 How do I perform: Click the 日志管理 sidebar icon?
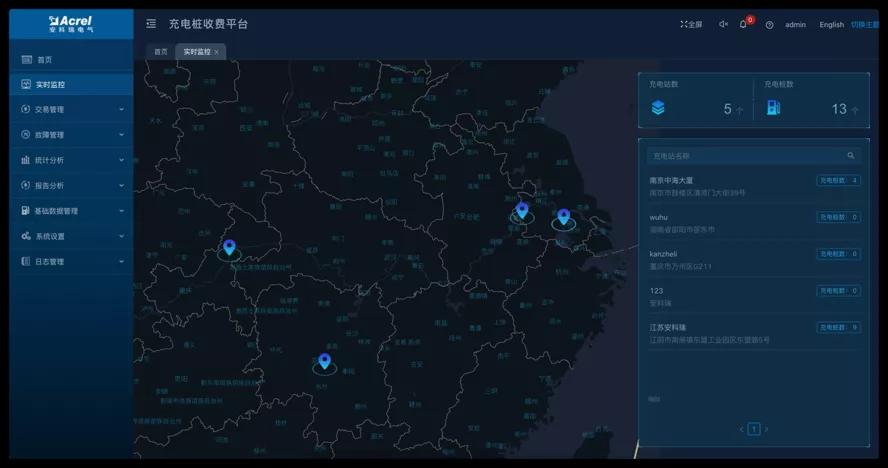click(x=25, y=261)
